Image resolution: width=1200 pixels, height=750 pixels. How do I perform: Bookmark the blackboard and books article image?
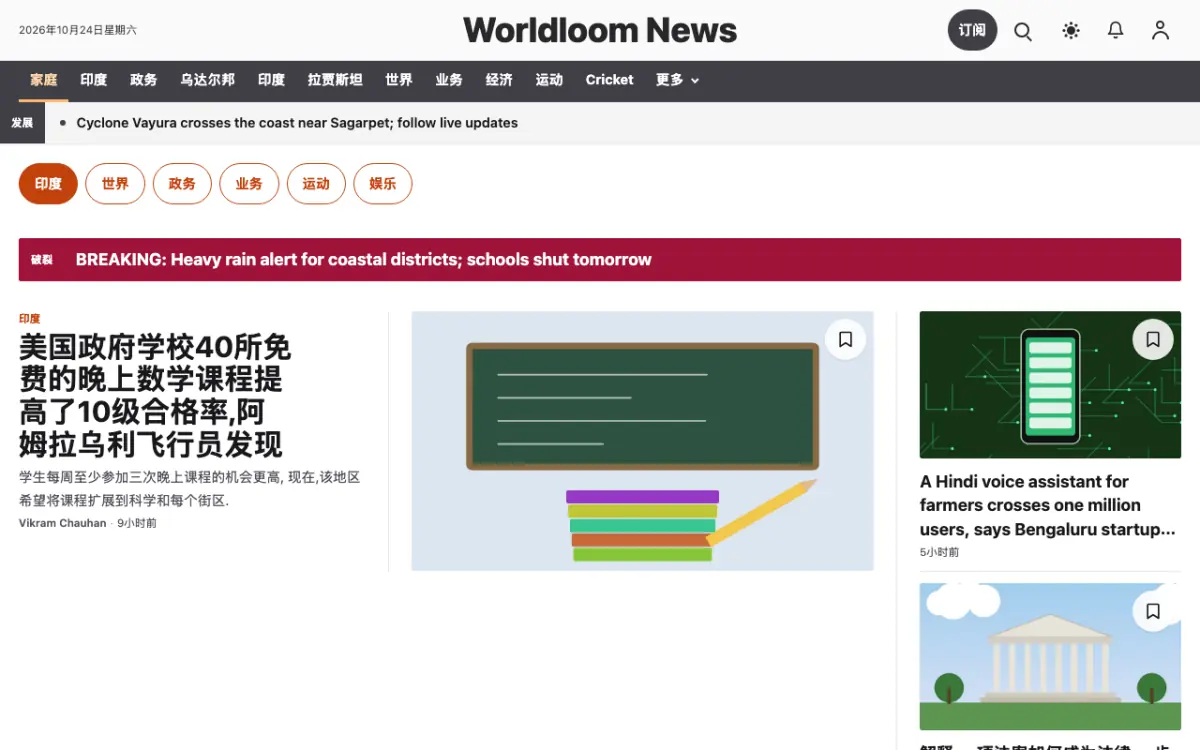845,339
